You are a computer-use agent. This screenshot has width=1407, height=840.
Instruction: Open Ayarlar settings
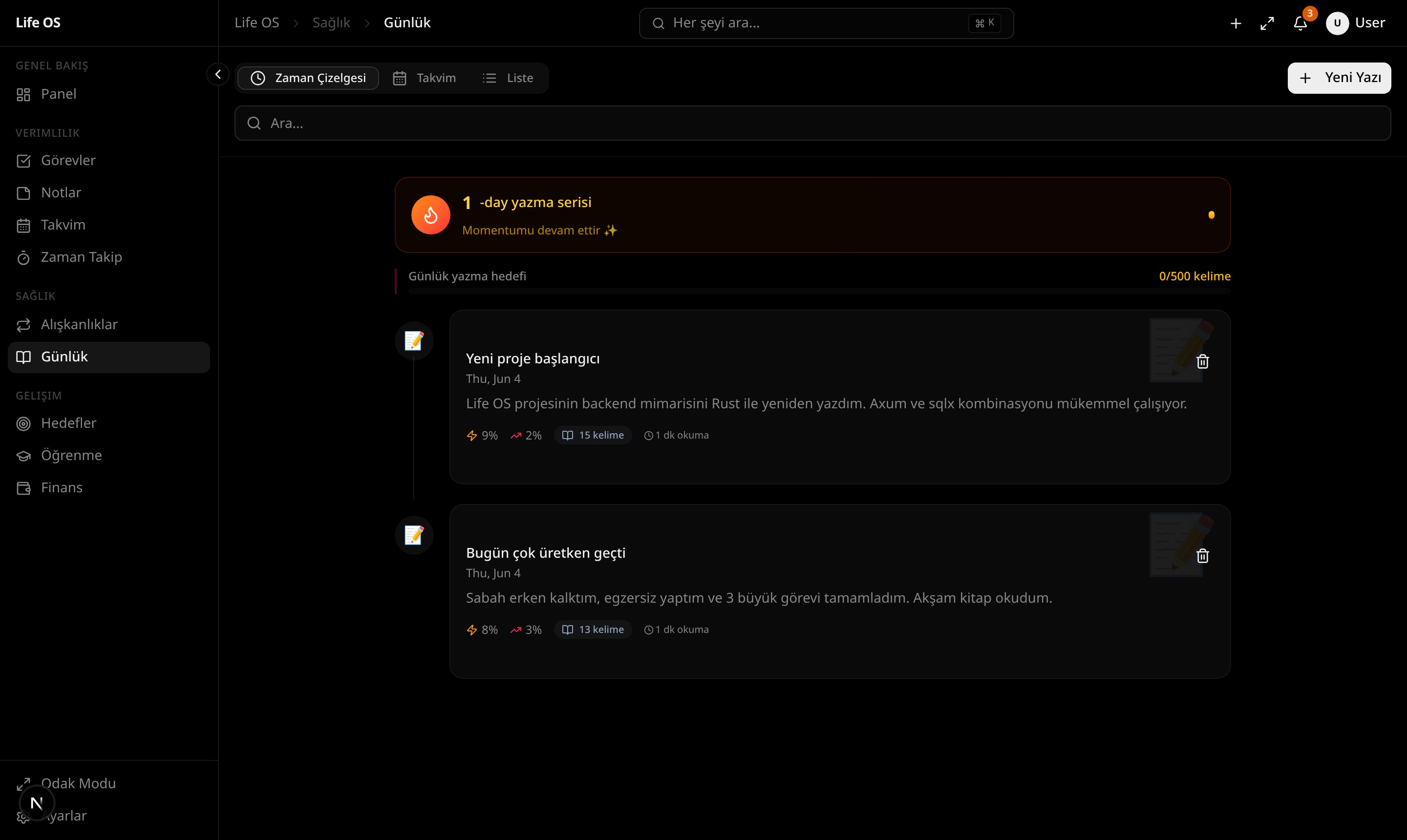[x=109, y=816]
